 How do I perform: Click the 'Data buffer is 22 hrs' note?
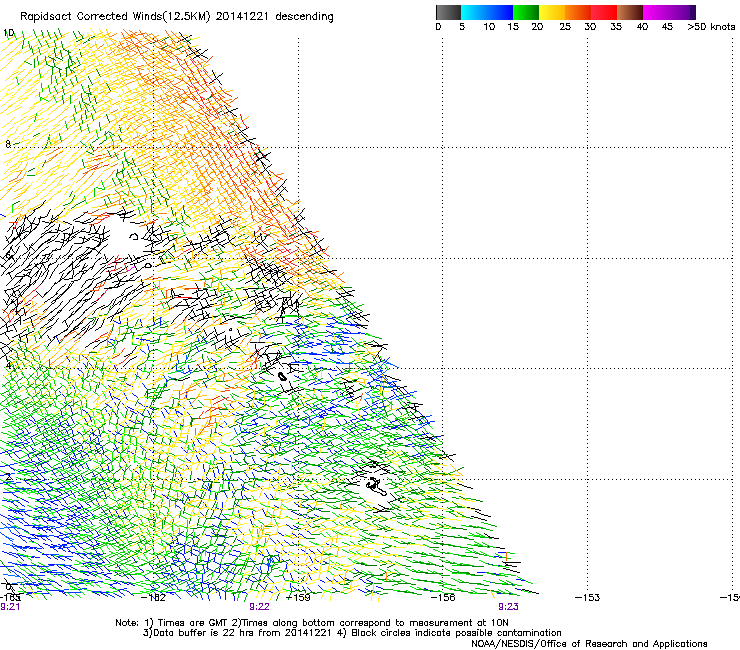coord(238,633)
